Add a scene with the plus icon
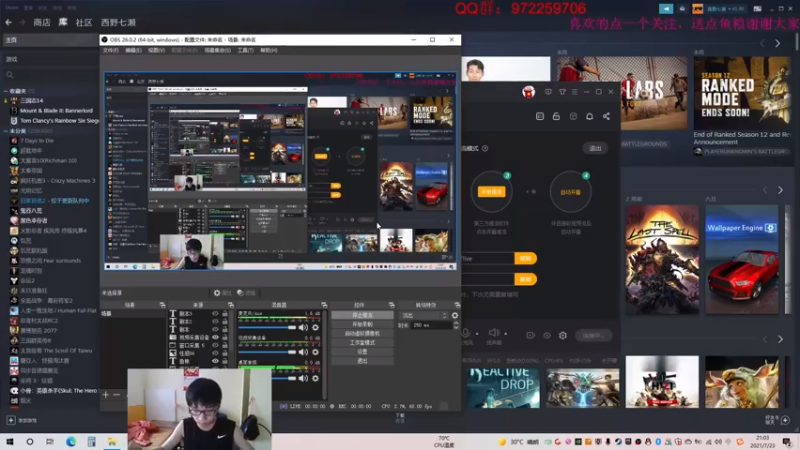Viewport: 800px width, 450px height. pyautogui.click(x=106, y=394)
